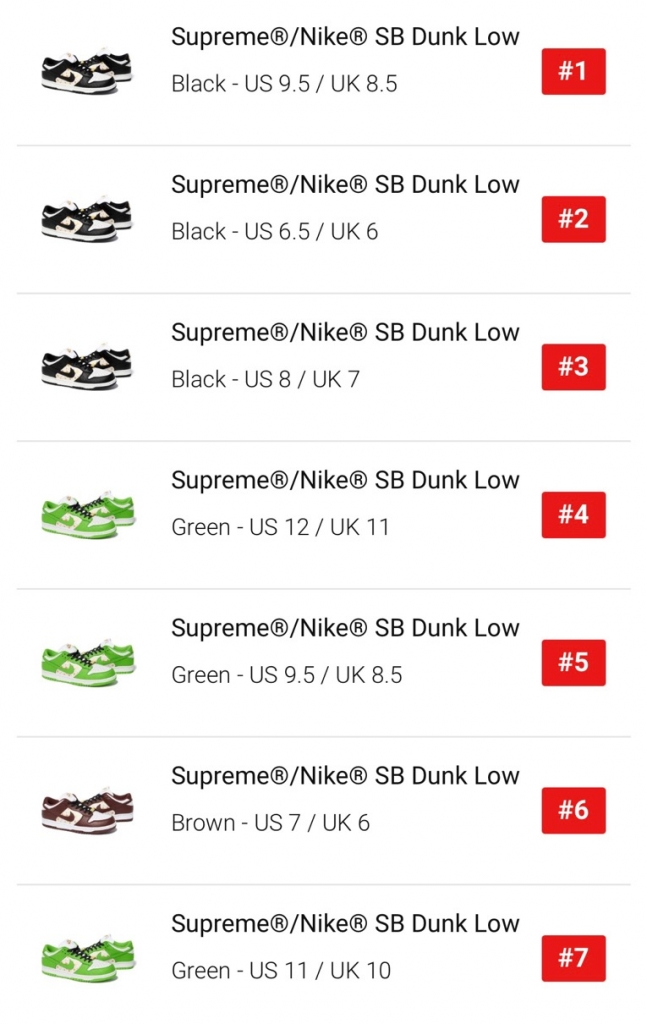Click the 'Black - US 6.5 / UK 6' text
The width and height of the screenshot is (647, 1024).
click(x=275, y=232)
